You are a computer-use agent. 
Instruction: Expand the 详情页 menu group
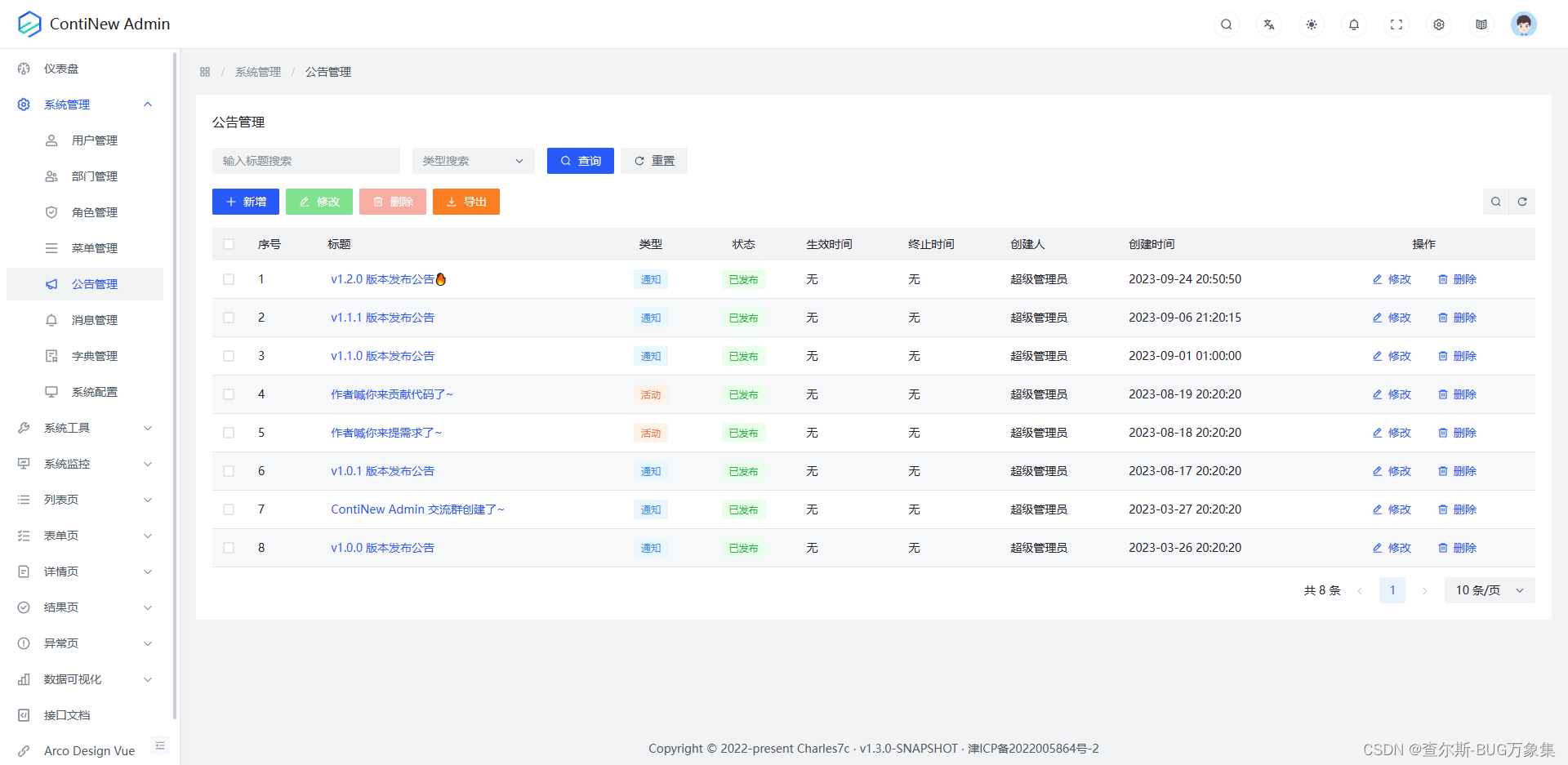pos(85,572)
